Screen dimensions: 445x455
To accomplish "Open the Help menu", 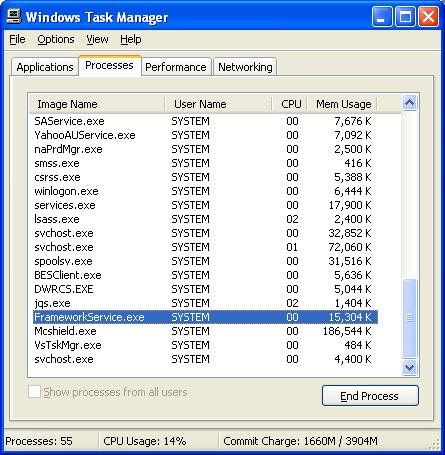I will point(131,39).
